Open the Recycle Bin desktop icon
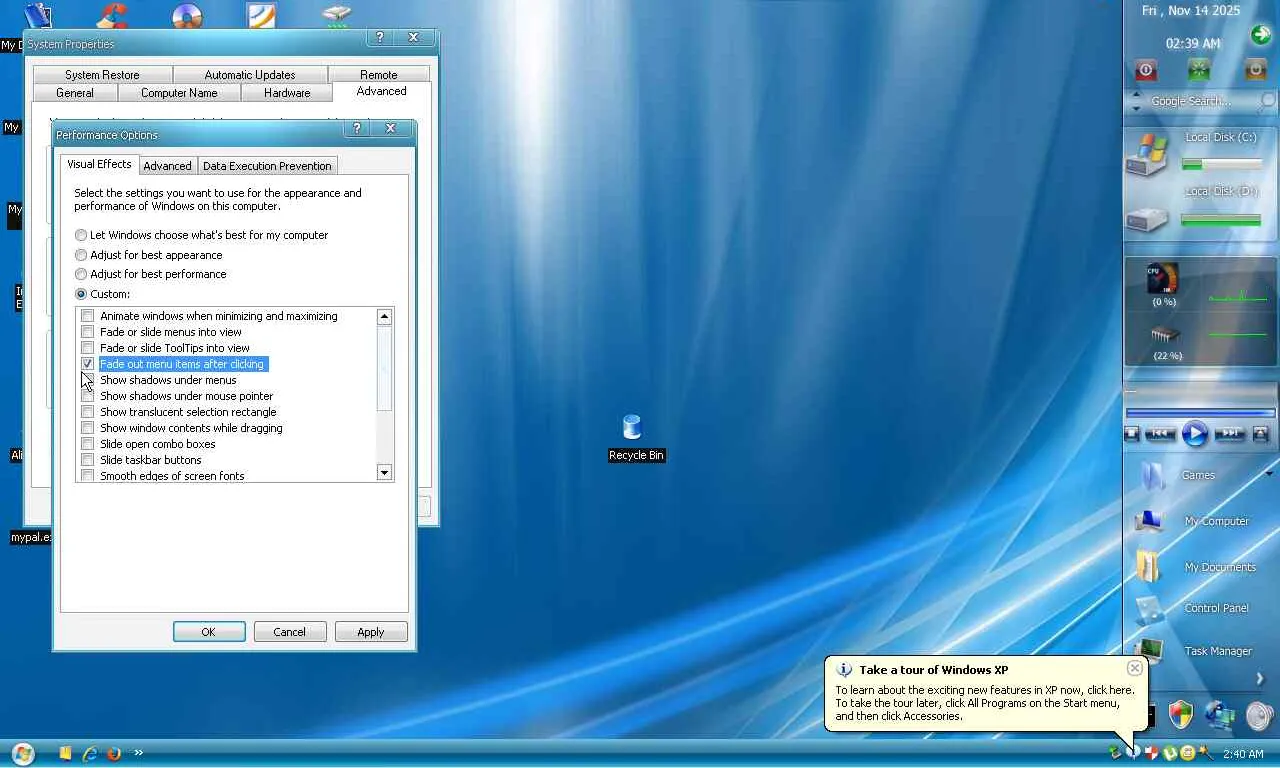This screenshot has width=1280, height=768. (632, 428)
